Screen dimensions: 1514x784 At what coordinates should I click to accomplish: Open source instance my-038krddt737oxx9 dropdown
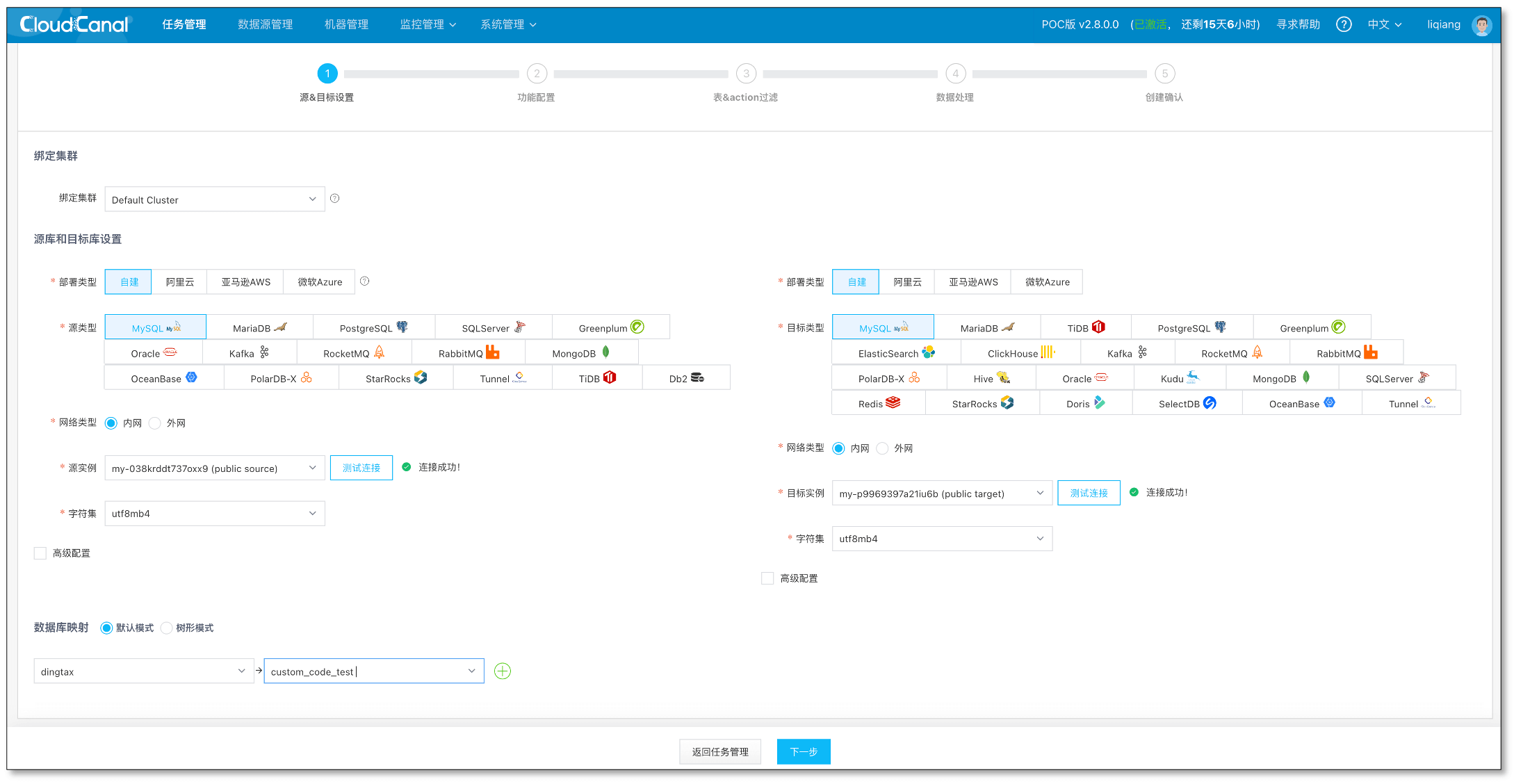214,468
